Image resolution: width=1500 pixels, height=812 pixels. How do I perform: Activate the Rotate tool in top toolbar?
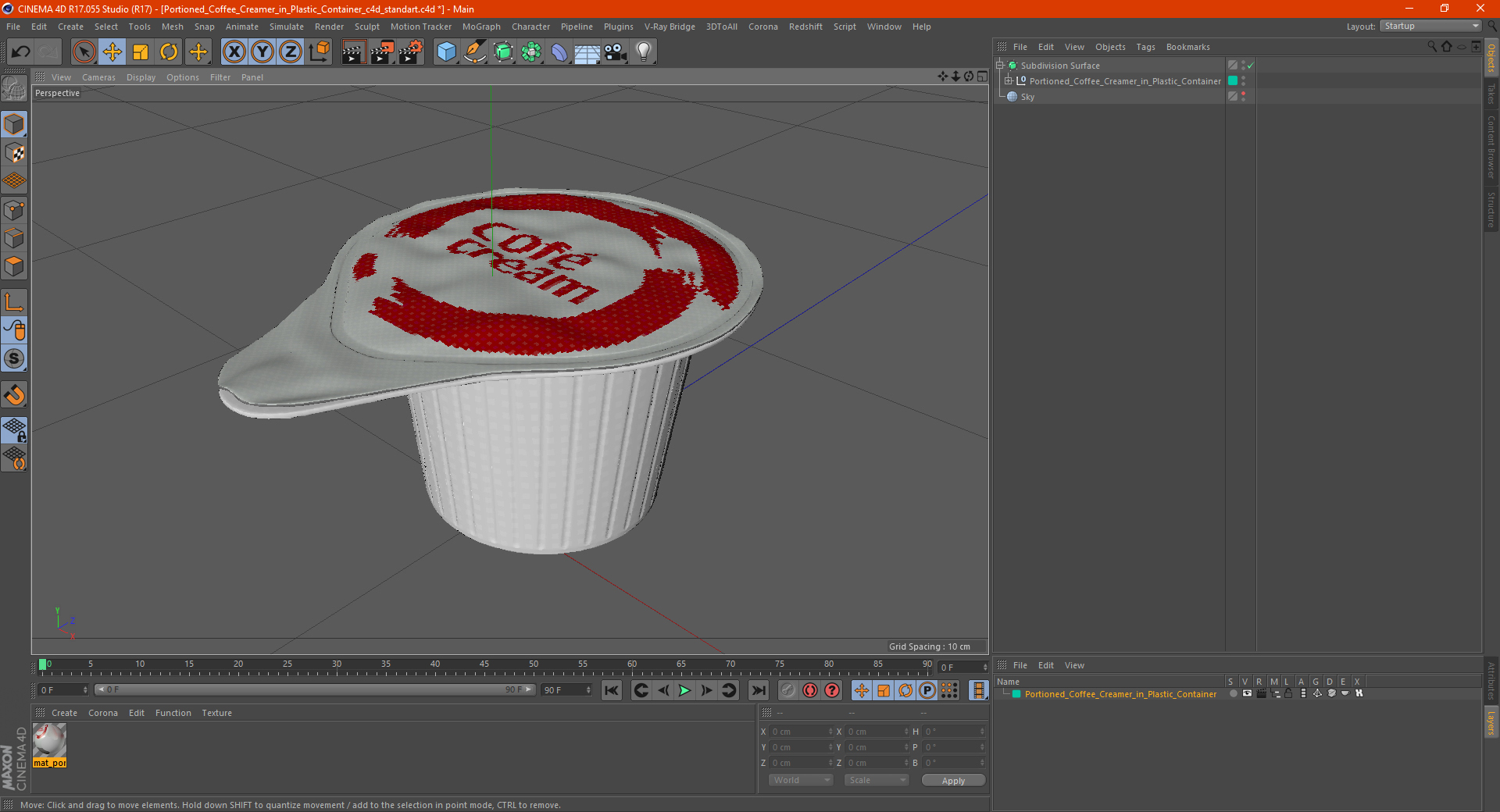pyautogui.click(x=169, y=52)
